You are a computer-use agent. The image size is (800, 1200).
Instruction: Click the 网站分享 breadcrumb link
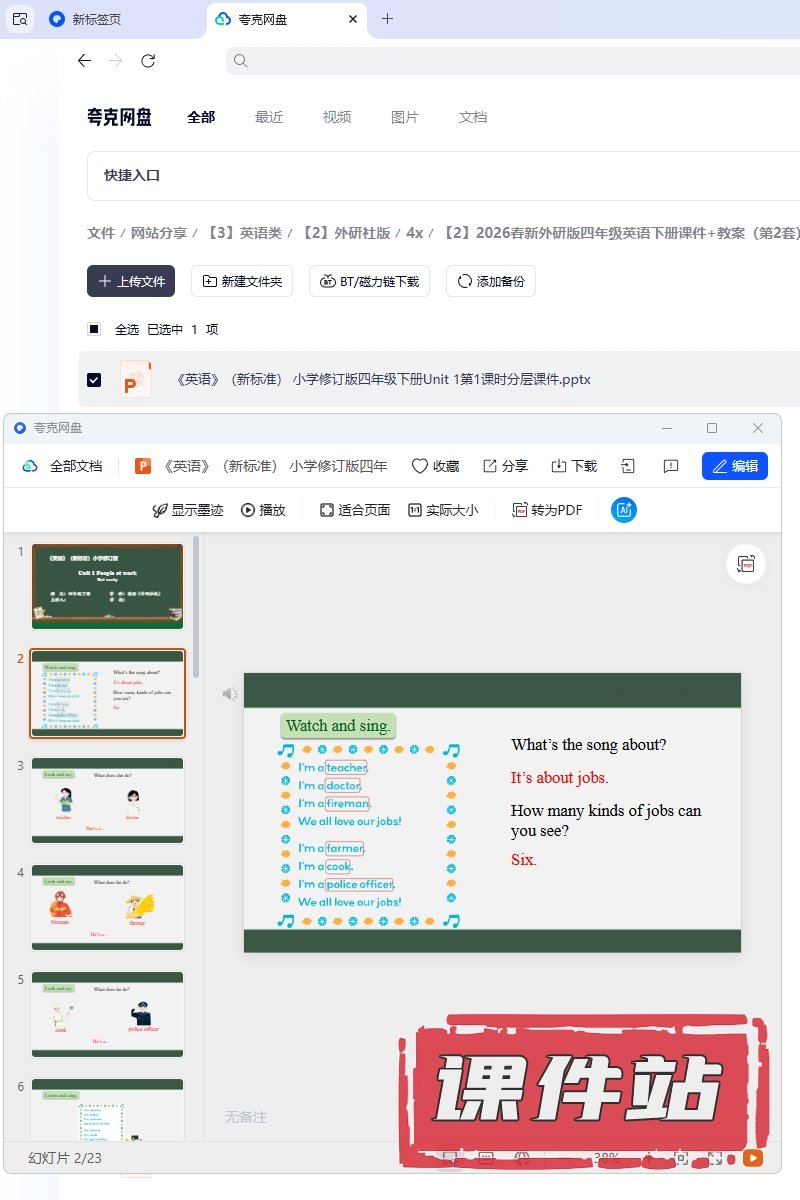(159, 233)
